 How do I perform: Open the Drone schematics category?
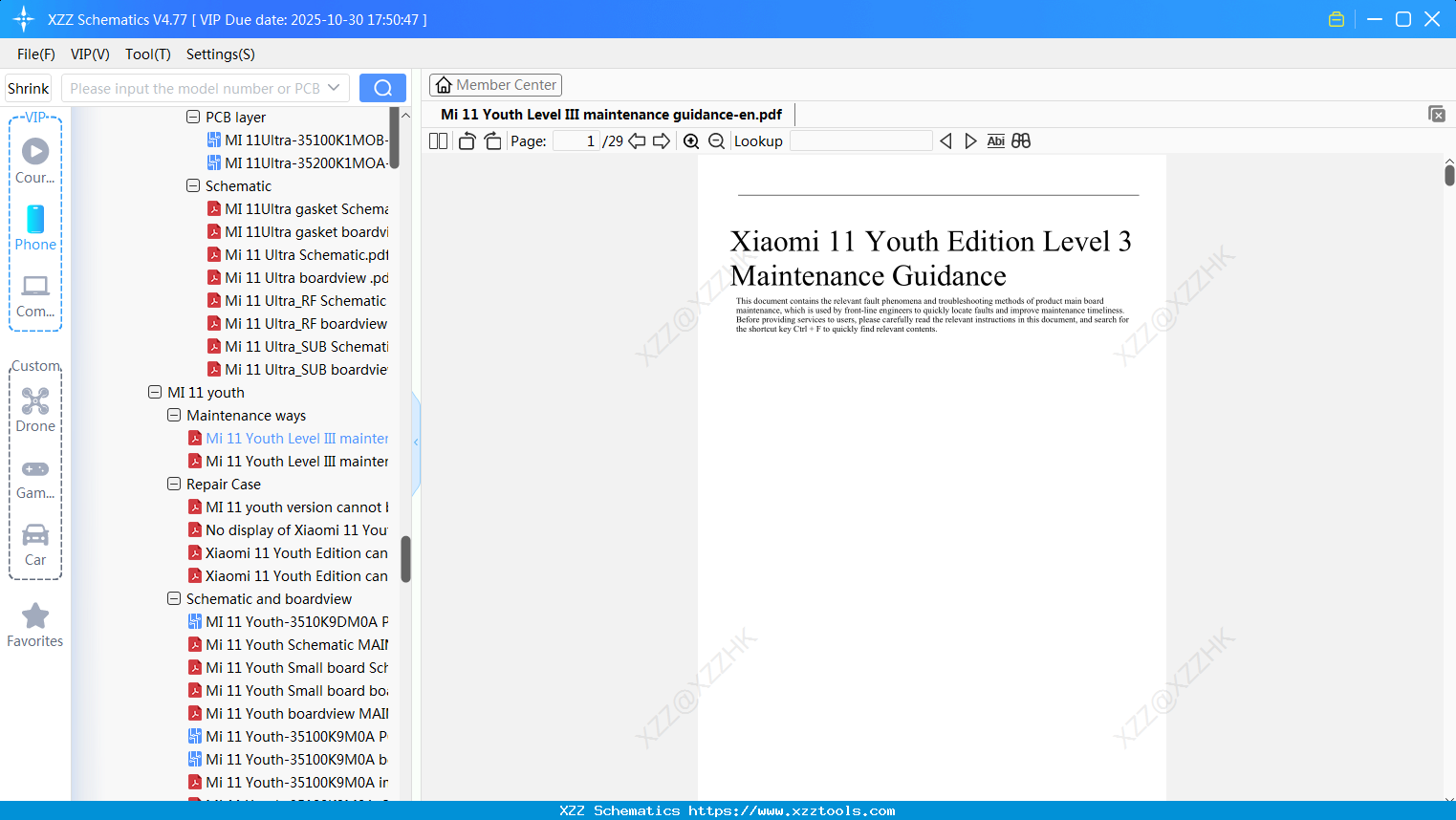[x=35, y=411]
